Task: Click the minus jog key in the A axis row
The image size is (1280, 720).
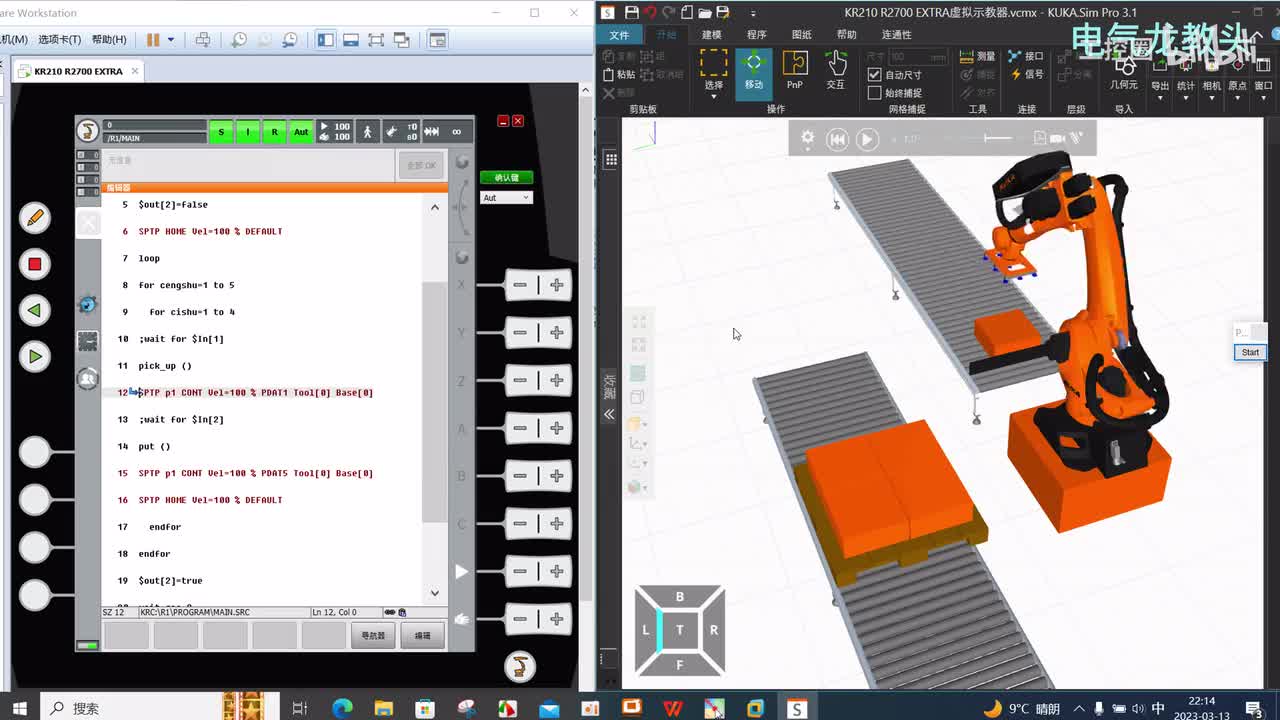Action: coord(520,428)
